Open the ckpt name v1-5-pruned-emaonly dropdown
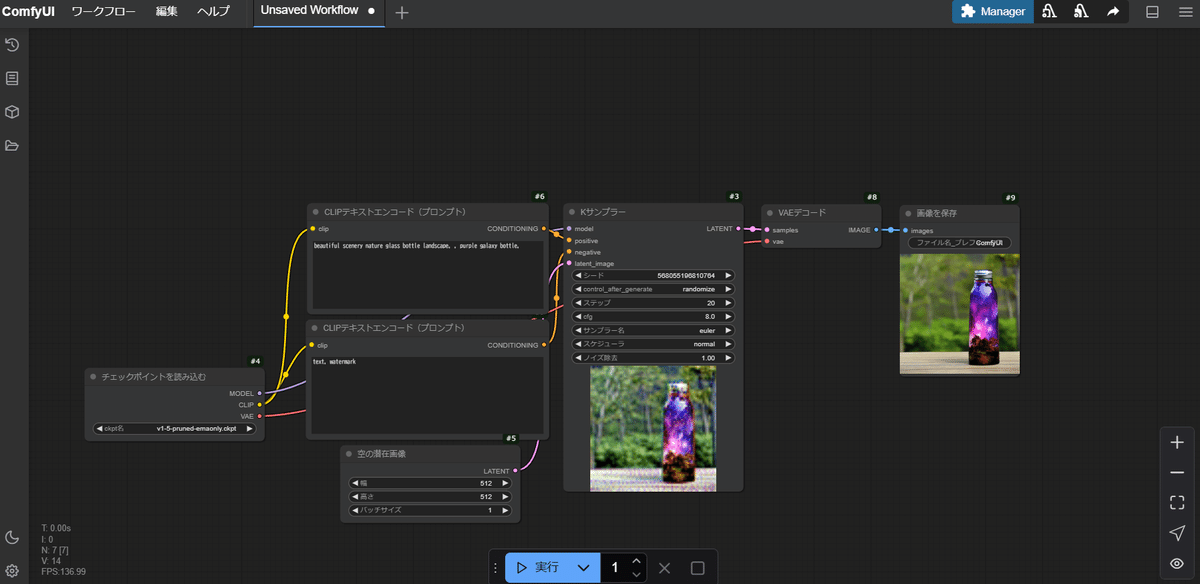The image size is (1200, 584). (175, 429)
